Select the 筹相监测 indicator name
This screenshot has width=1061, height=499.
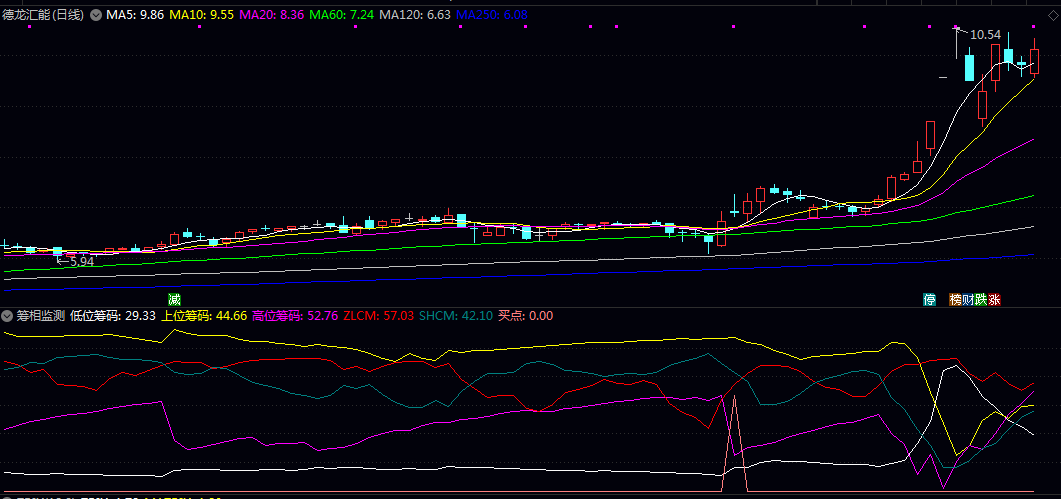(40, 316)
